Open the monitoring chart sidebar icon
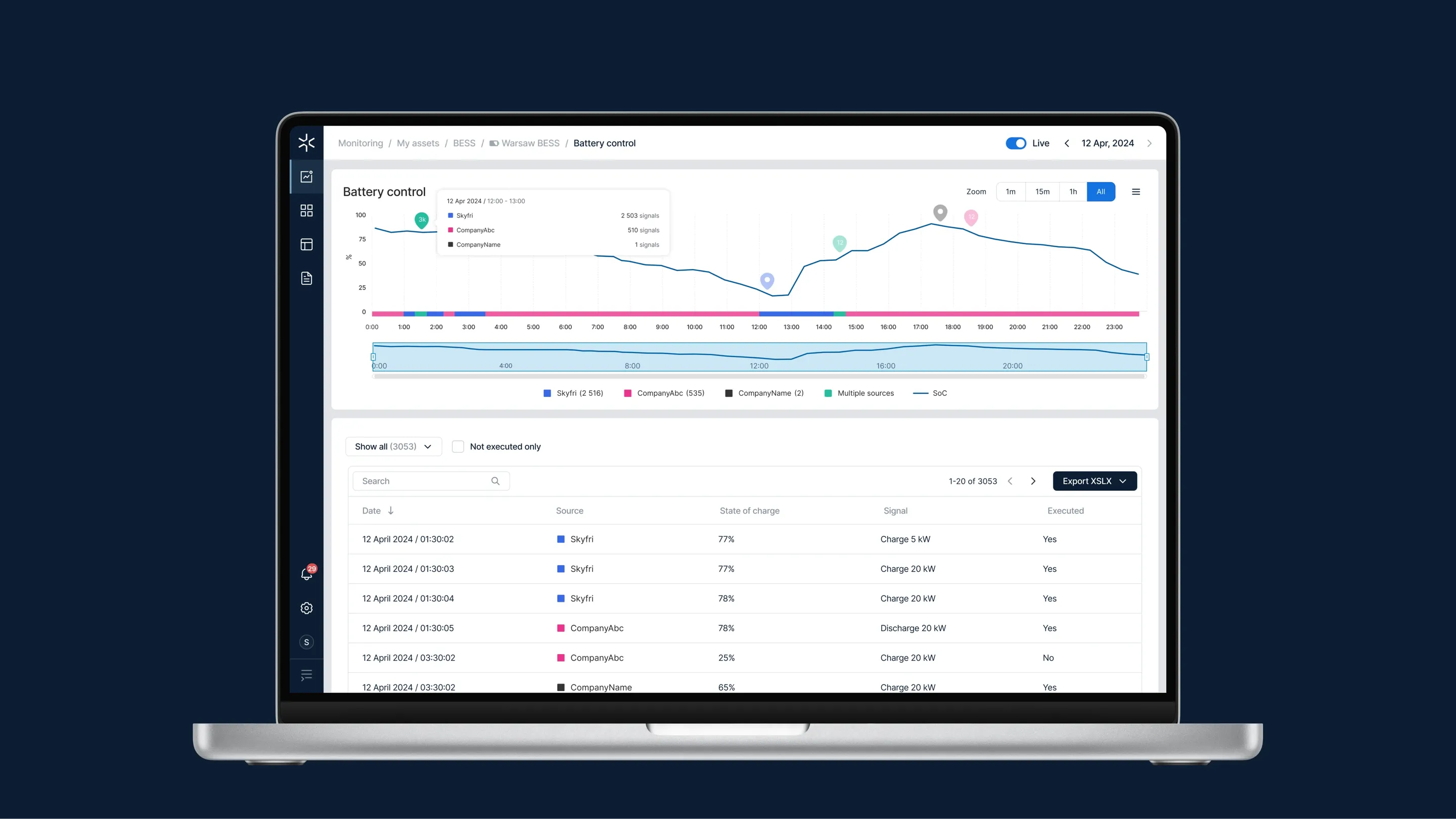The width and height of the screenshot is (1456, 819). pos(306,177)
